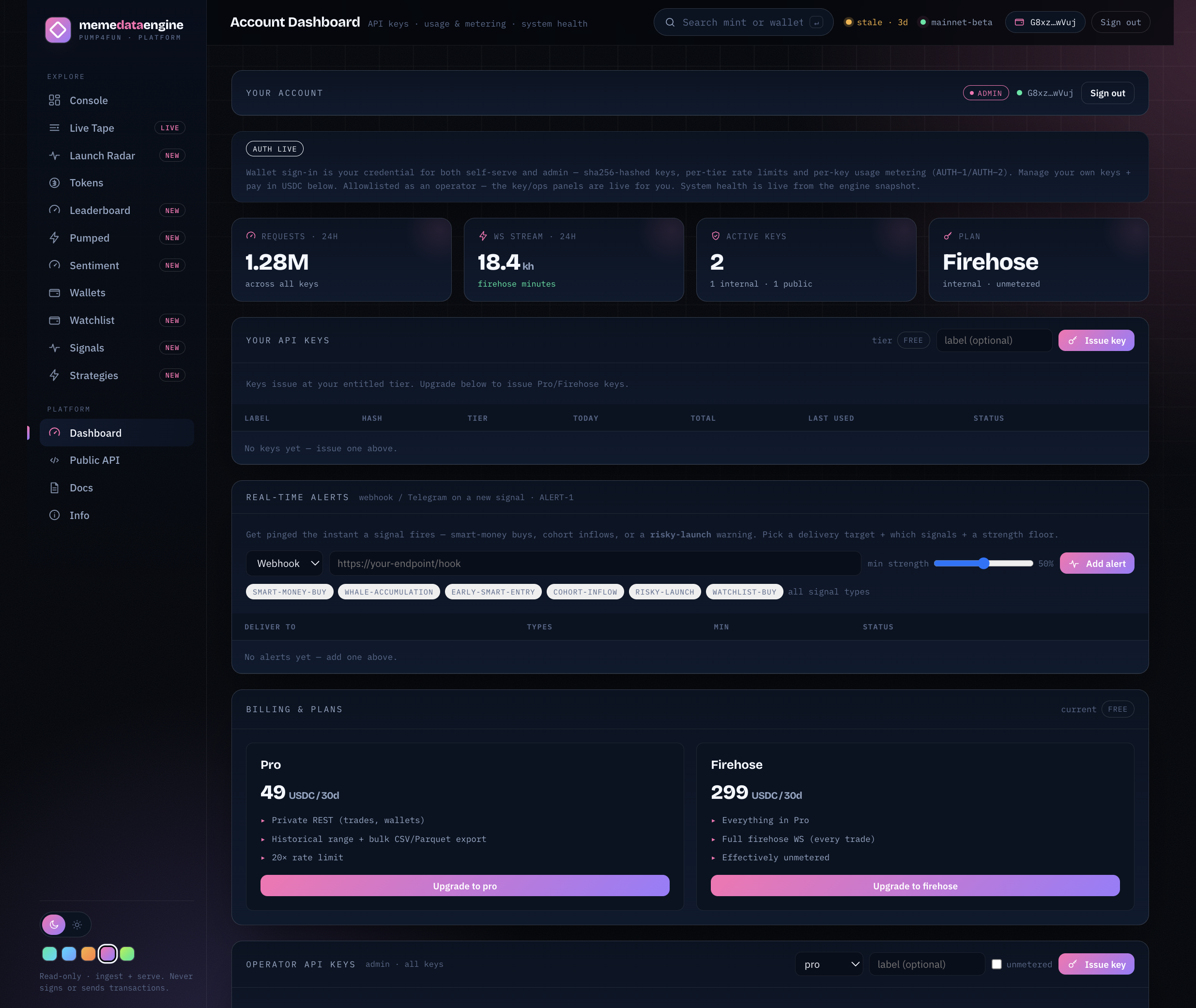Open the Strategies page
Viewport: 1196px width, 1008px height.
click(117, 375)
